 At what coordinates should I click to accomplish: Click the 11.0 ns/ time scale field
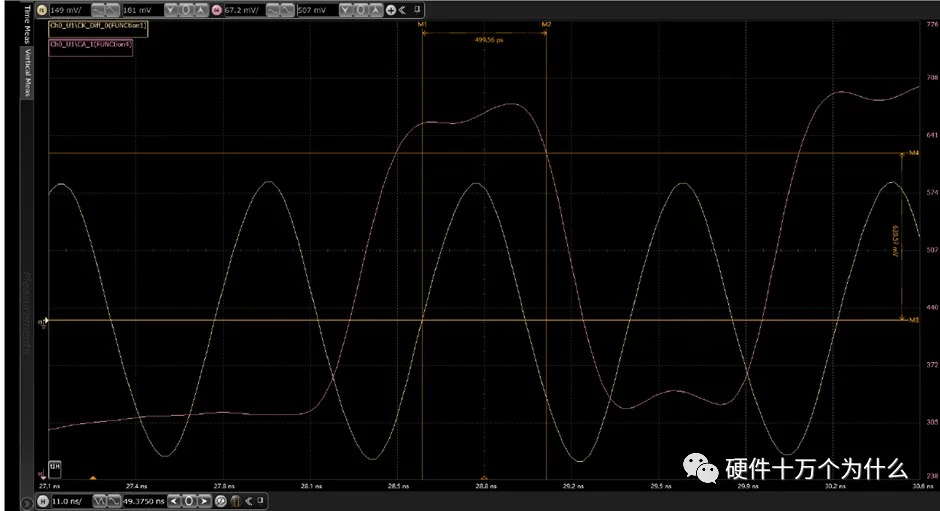[64, 499]
